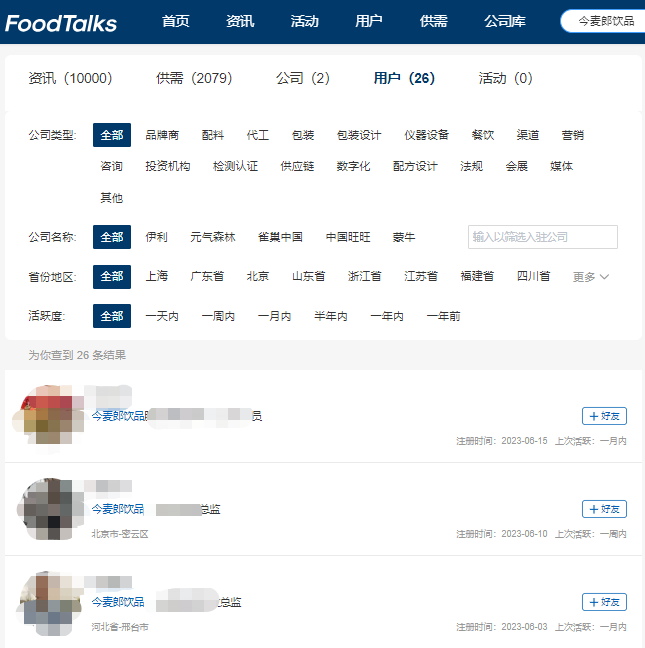Switch to 公司 (2) results tab

coord(303,78)
